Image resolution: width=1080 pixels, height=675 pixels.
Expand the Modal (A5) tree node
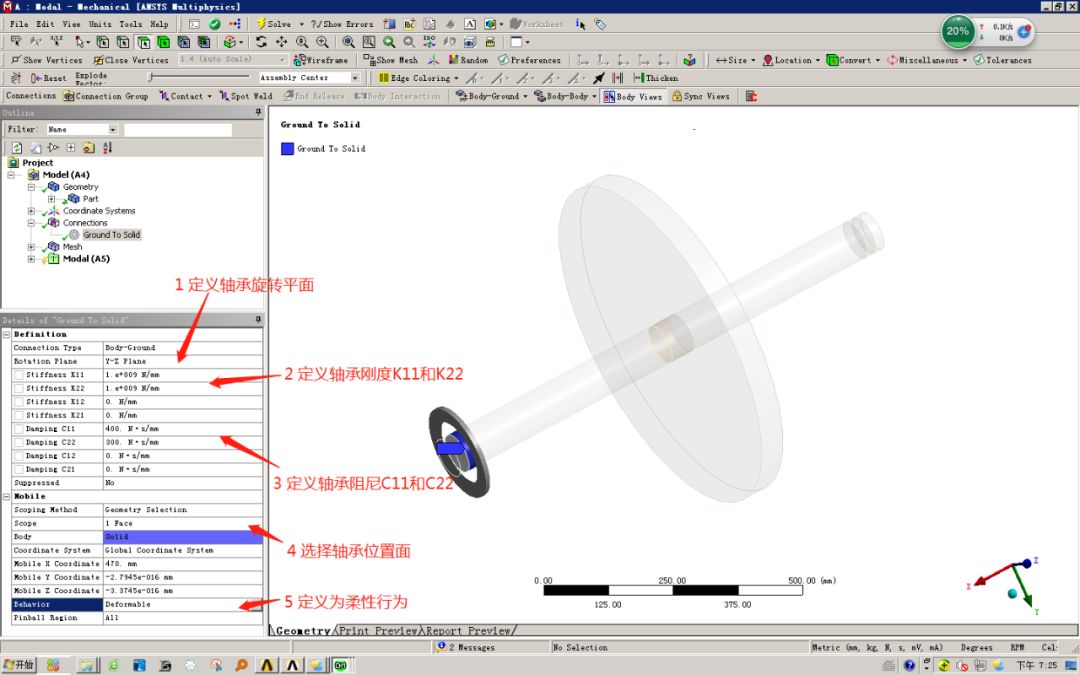point(30,258)
